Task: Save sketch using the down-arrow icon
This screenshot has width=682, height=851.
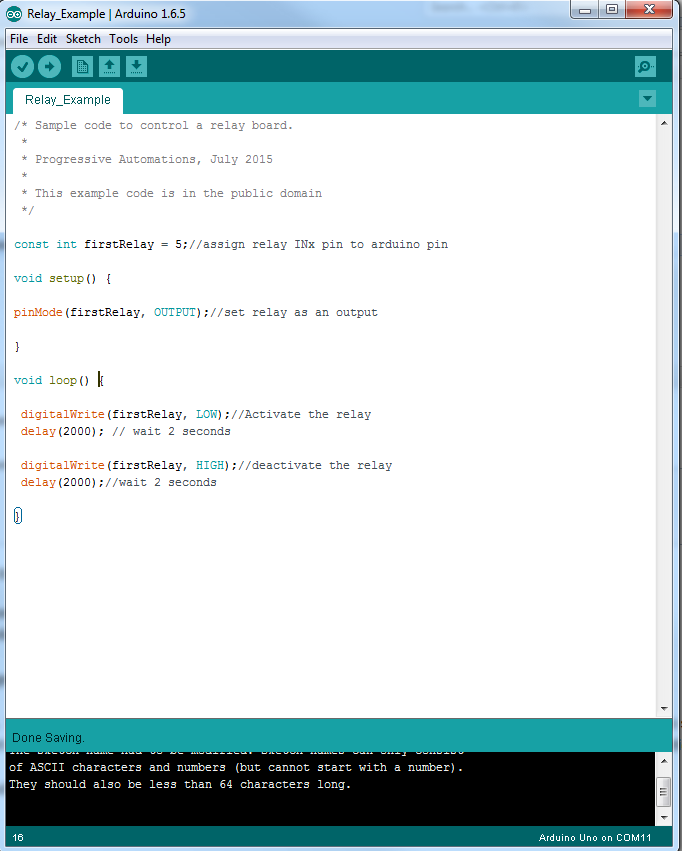Action: [x=136, y=67]
